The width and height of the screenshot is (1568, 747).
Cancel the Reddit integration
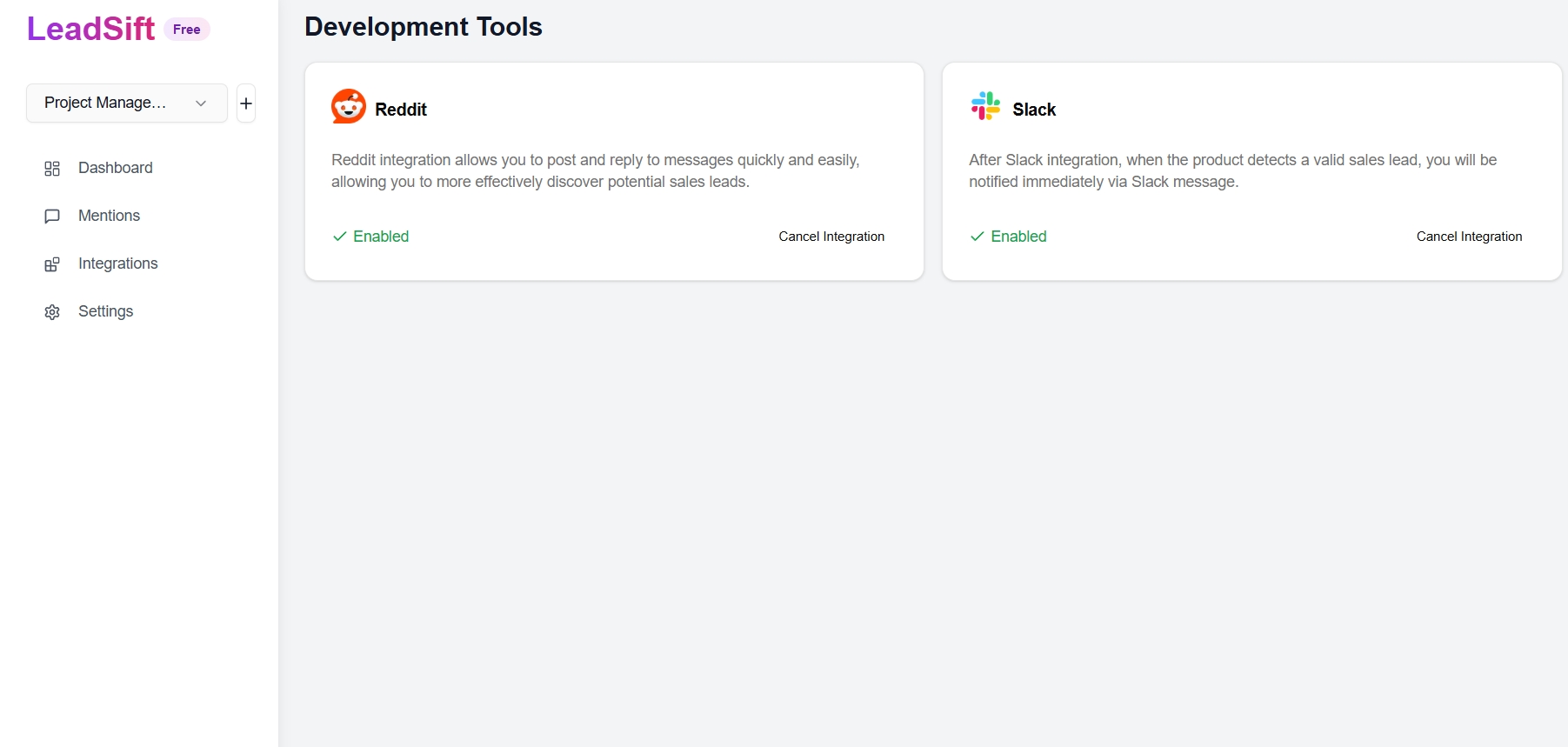coord(831,237)
